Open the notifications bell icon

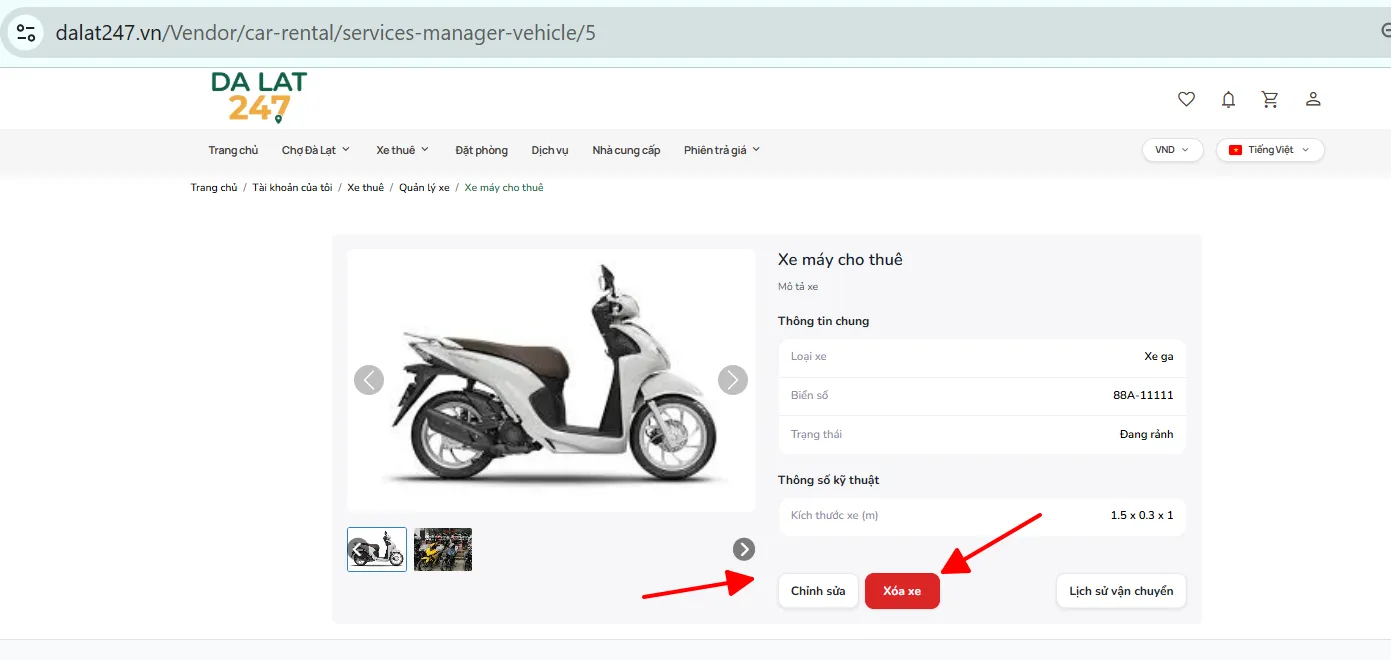tap(1228, 99)
